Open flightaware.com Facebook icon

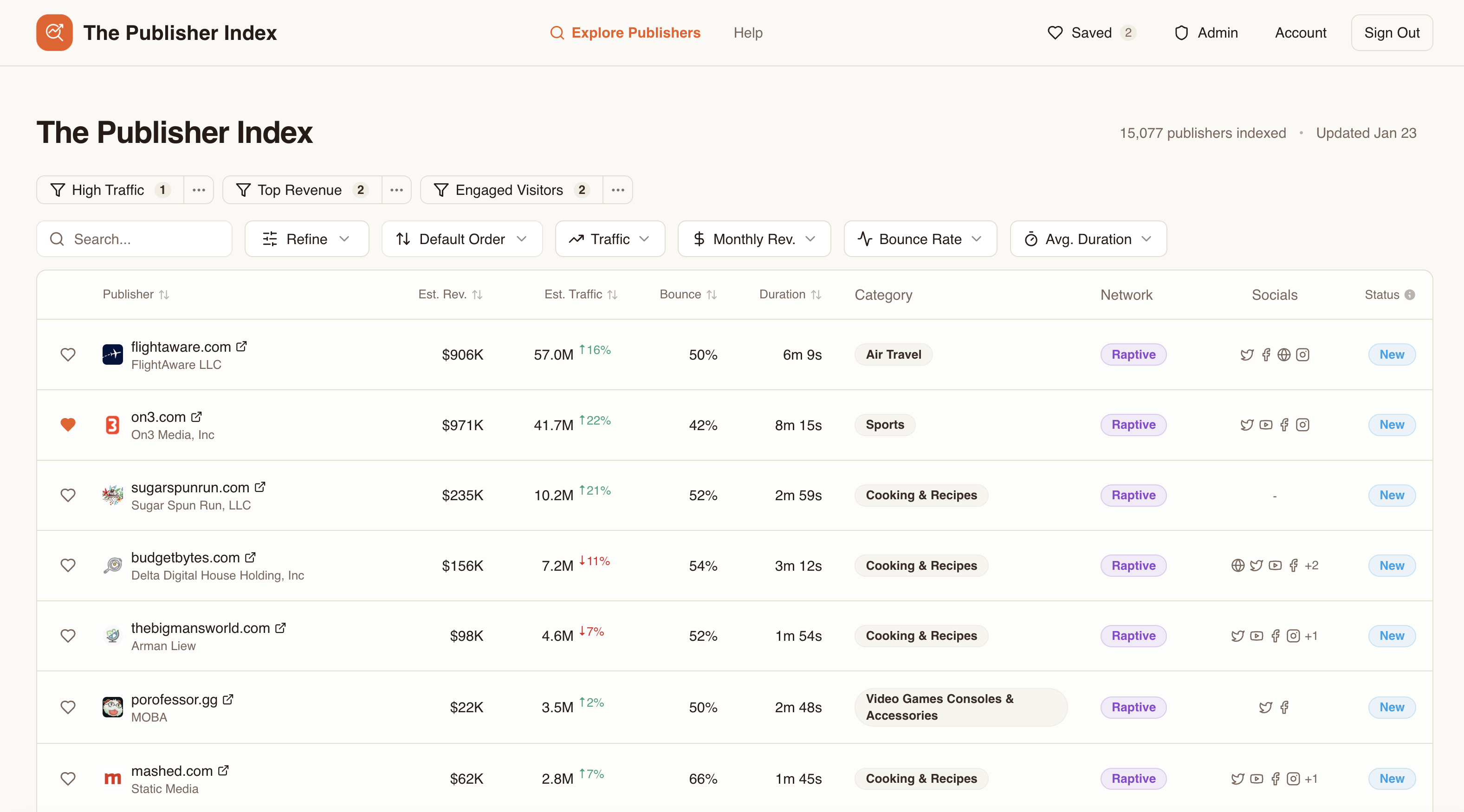tap(1266, 354)
